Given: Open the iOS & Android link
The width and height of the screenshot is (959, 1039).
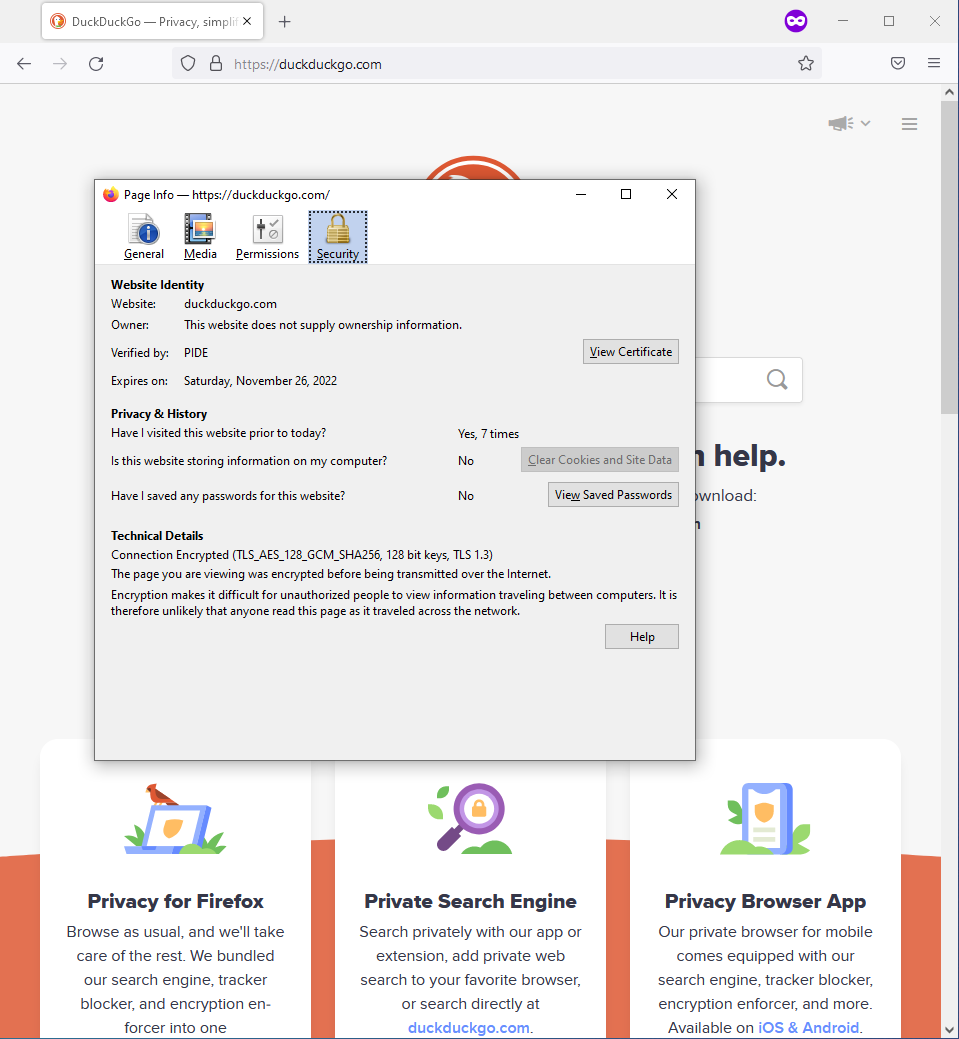Looking at the screenshot, I should tap(808, 1027).
